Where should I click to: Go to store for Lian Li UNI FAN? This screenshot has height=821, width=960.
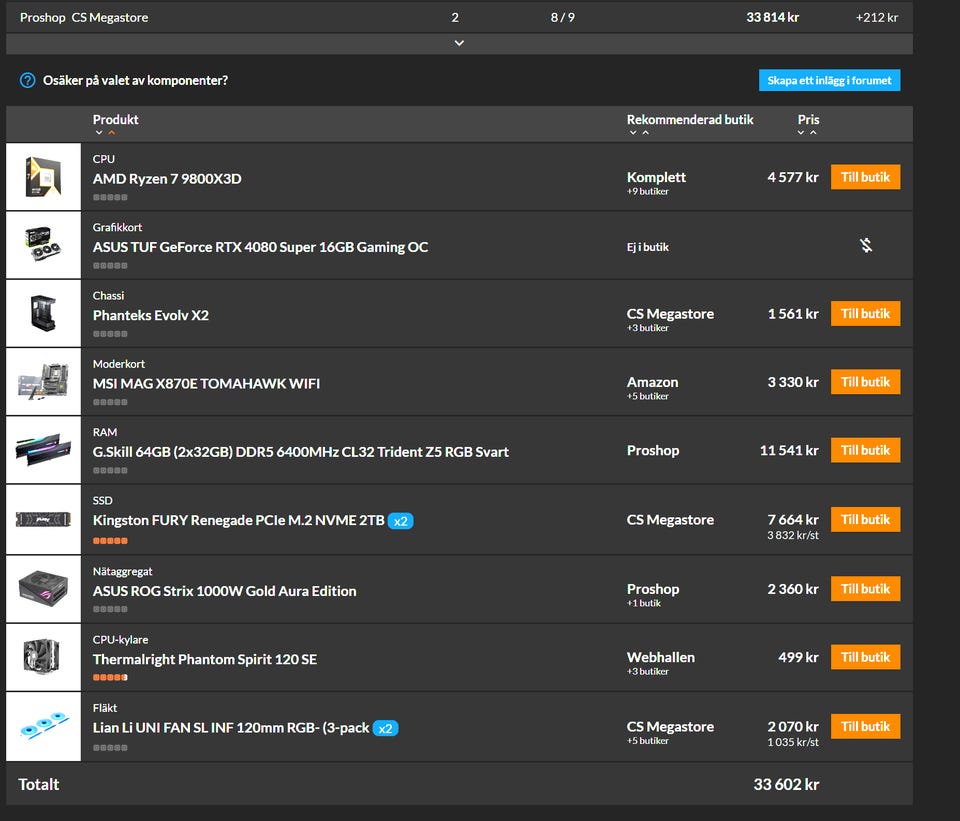[866, 726]
